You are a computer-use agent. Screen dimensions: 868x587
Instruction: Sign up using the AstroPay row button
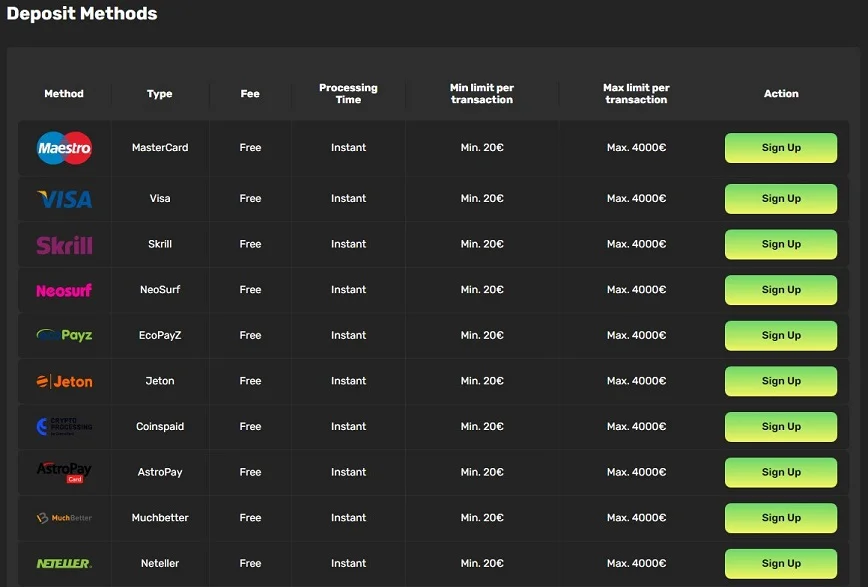point(781,472)
